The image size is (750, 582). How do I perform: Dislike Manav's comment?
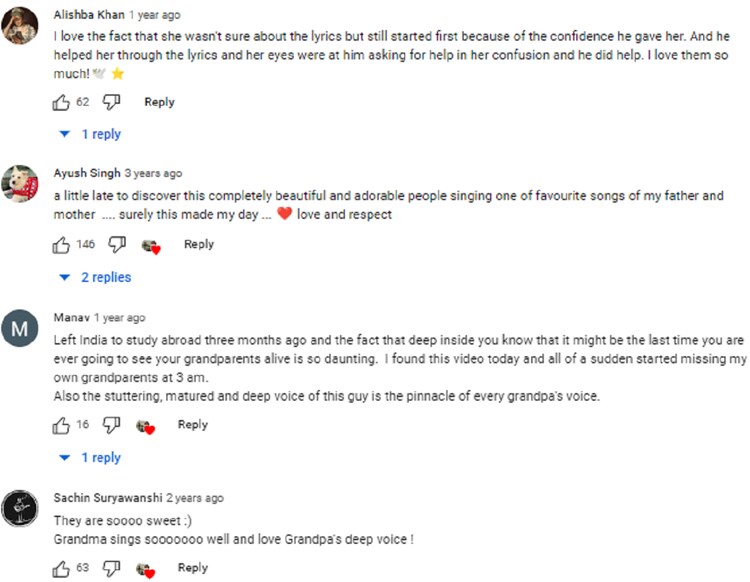click(x=111, y=425)
